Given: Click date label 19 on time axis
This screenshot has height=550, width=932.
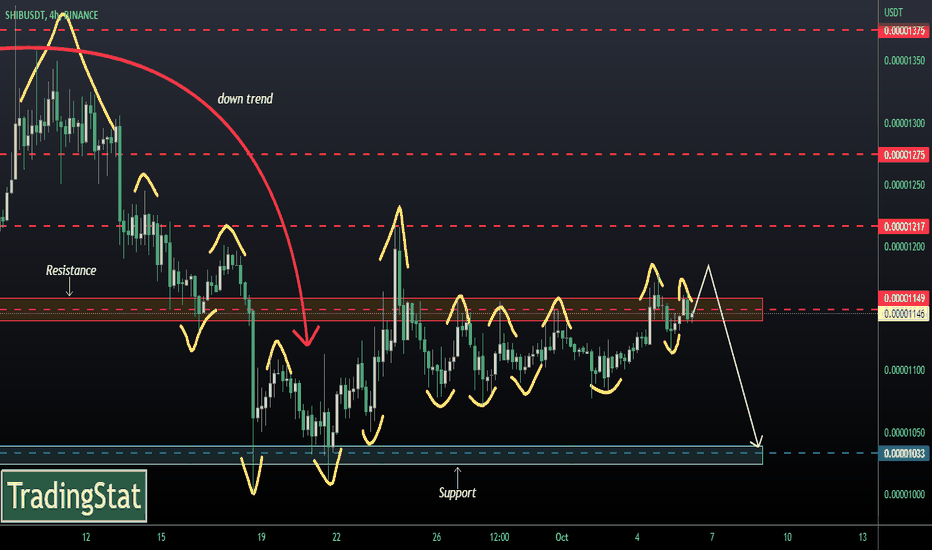Looking at the screenshot, I should coord(261,538).
